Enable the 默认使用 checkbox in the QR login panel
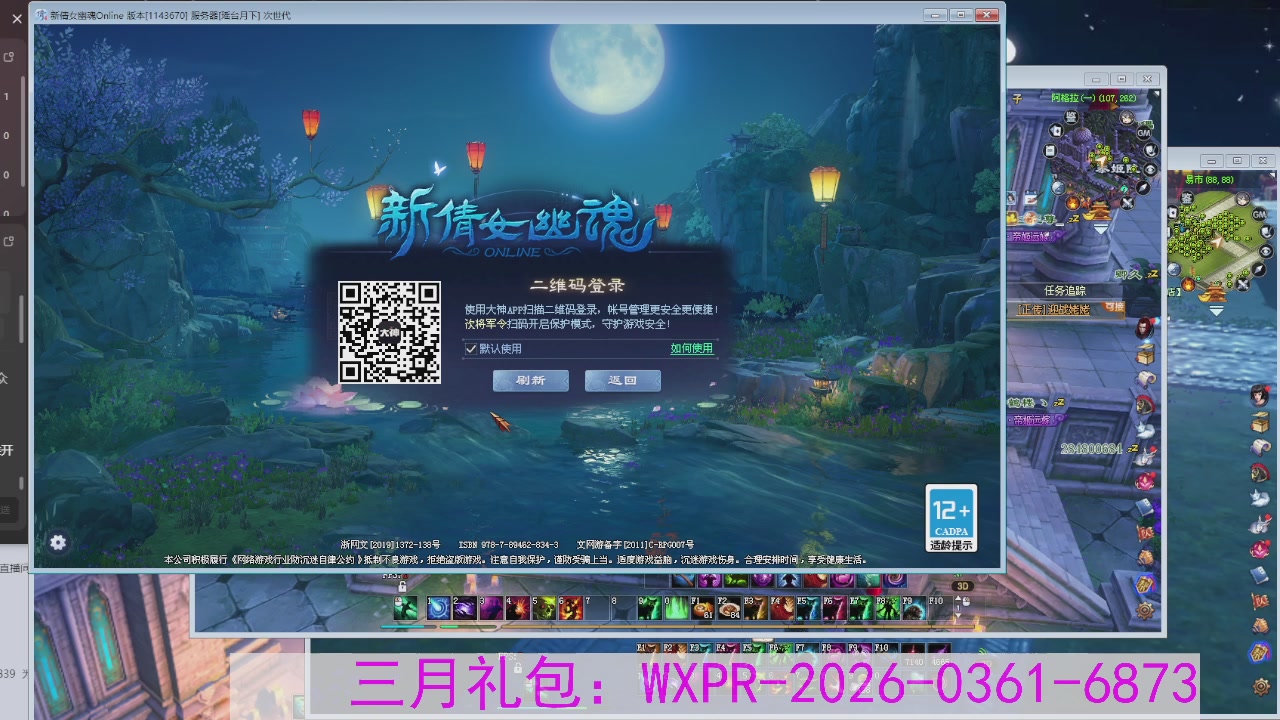This screenshot has width=1280, height=720. (x=470, y=348)
